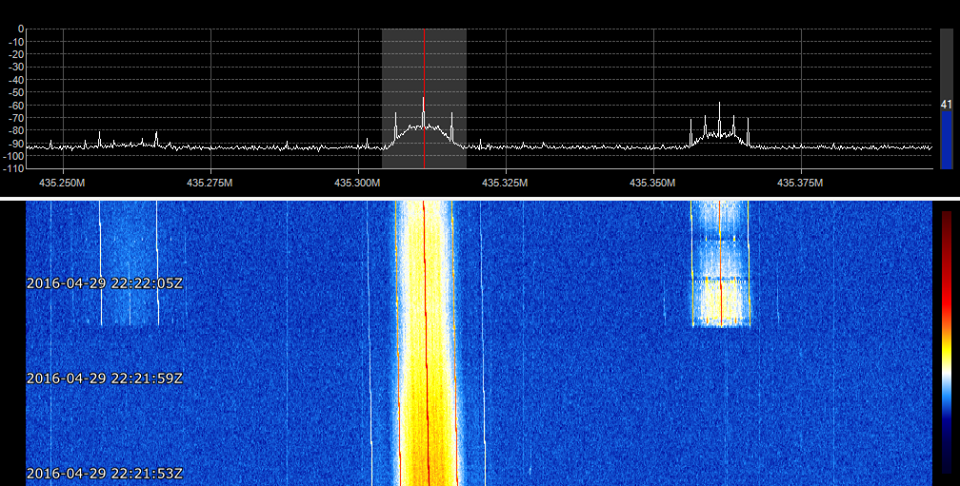Click the 435.250M frequency label

click(x=62, y=183)
